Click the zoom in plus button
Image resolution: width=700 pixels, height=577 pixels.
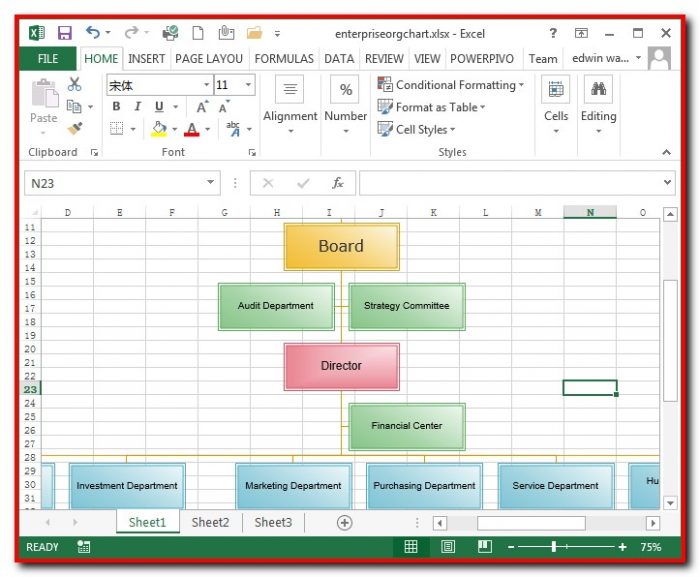(x=622, y=547)
